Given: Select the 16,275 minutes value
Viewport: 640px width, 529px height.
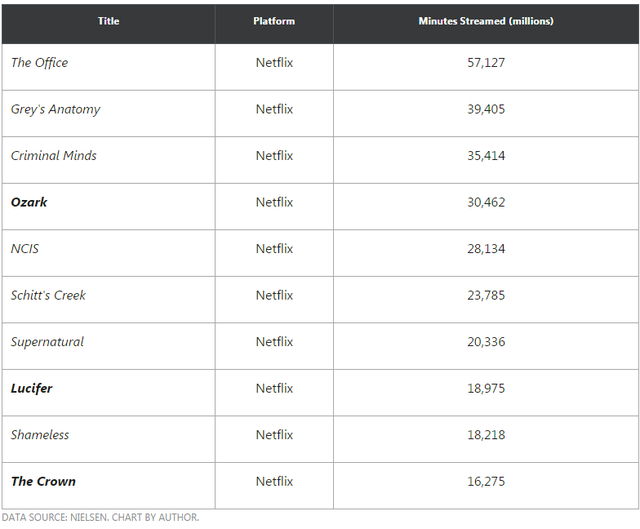Looking at the screenshot, I should click(486, 481).
